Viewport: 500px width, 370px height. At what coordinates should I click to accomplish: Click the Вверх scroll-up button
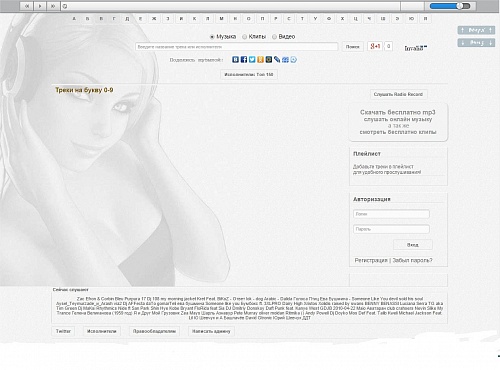click(x=476, y=30)
